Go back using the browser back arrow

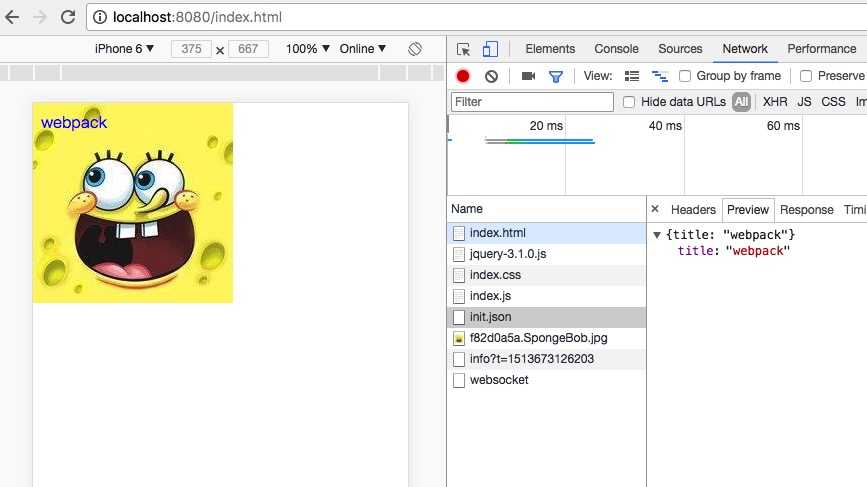(12, 17)
